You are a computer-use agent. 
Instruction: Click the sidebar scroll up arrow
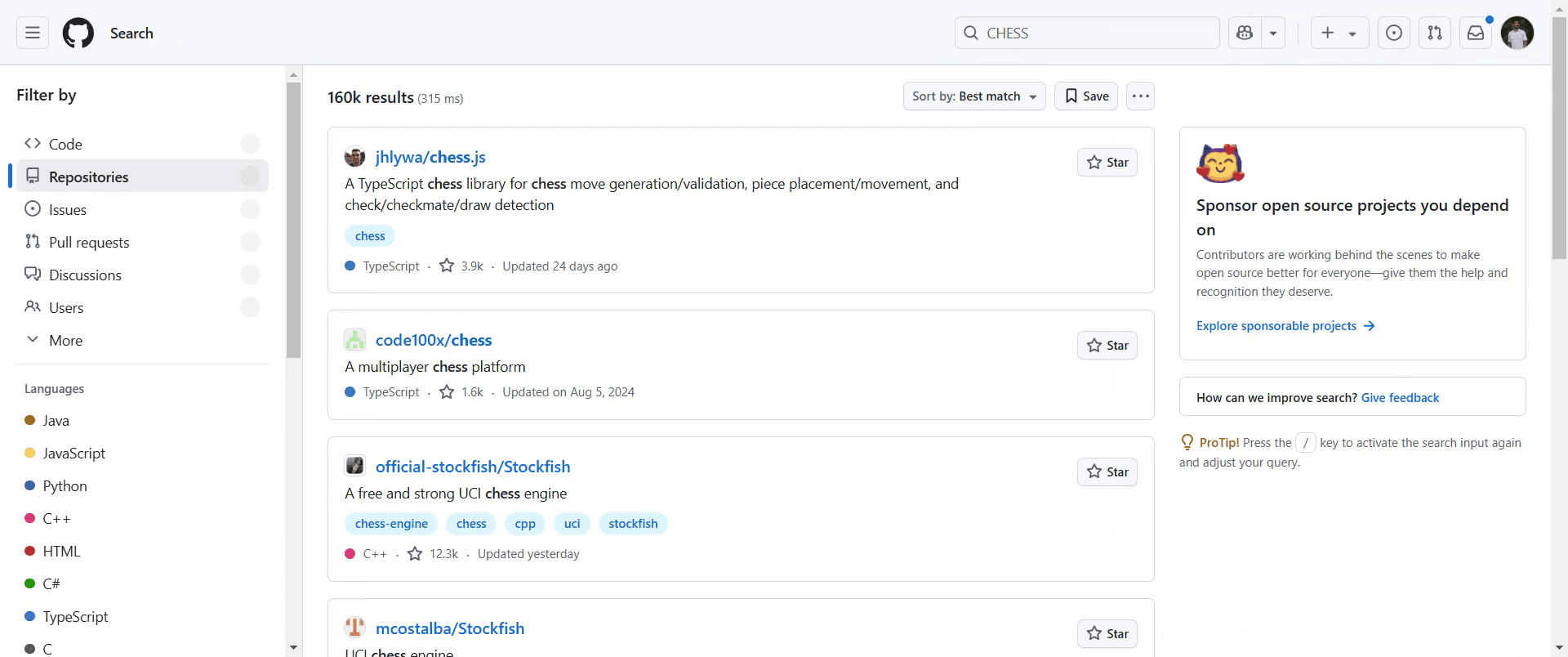coord(294,74)
